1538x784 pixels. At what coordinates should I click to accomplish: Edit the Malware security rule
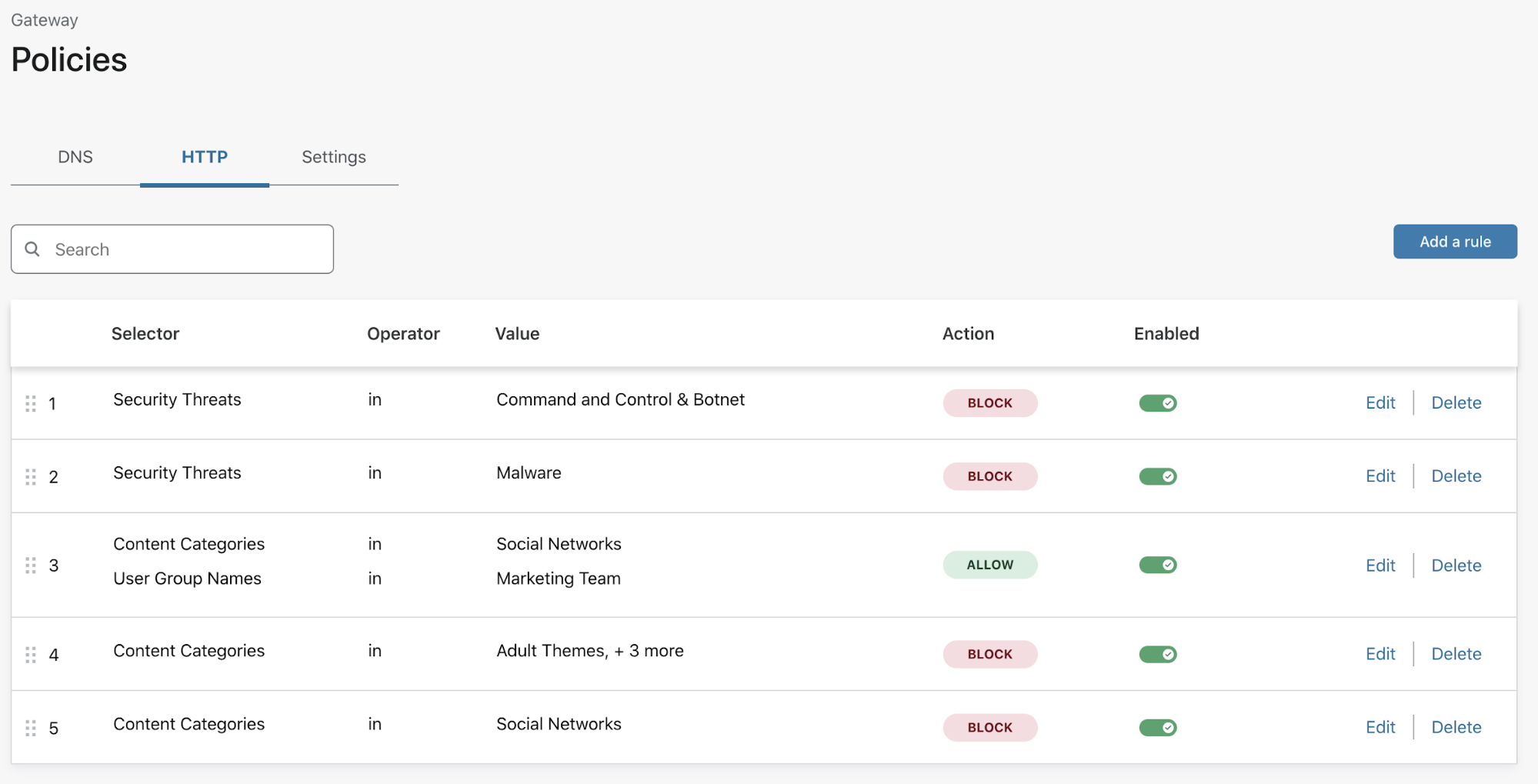point(1380,476)
